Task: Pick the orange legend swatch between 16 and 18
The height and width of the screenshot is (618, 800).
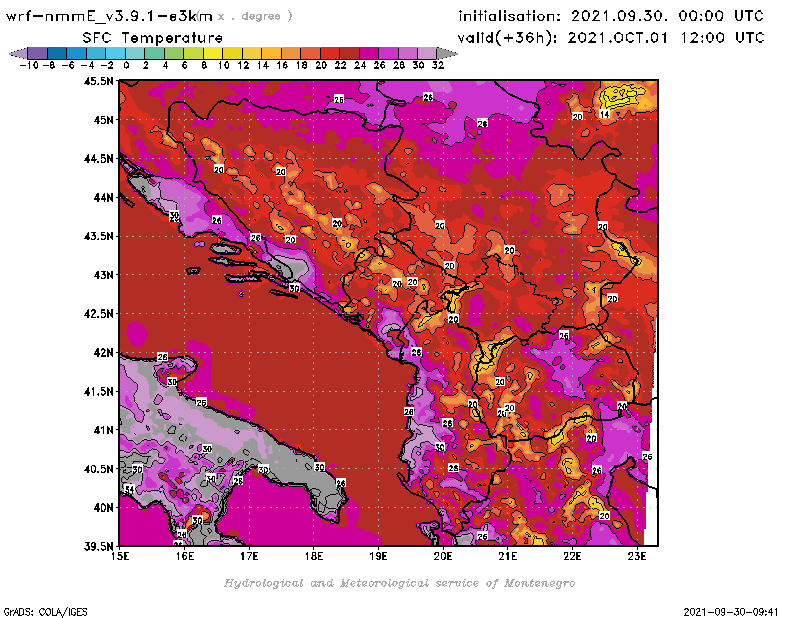Action: [291, 53]
